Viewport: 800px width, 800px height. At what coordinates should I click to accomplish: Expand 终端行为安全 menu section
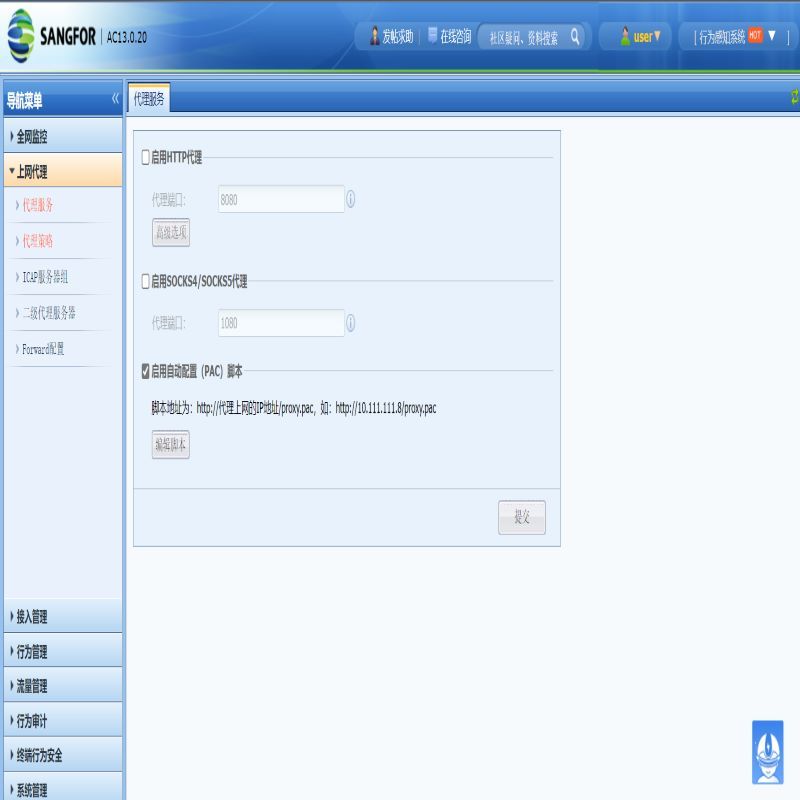[63, 756]
